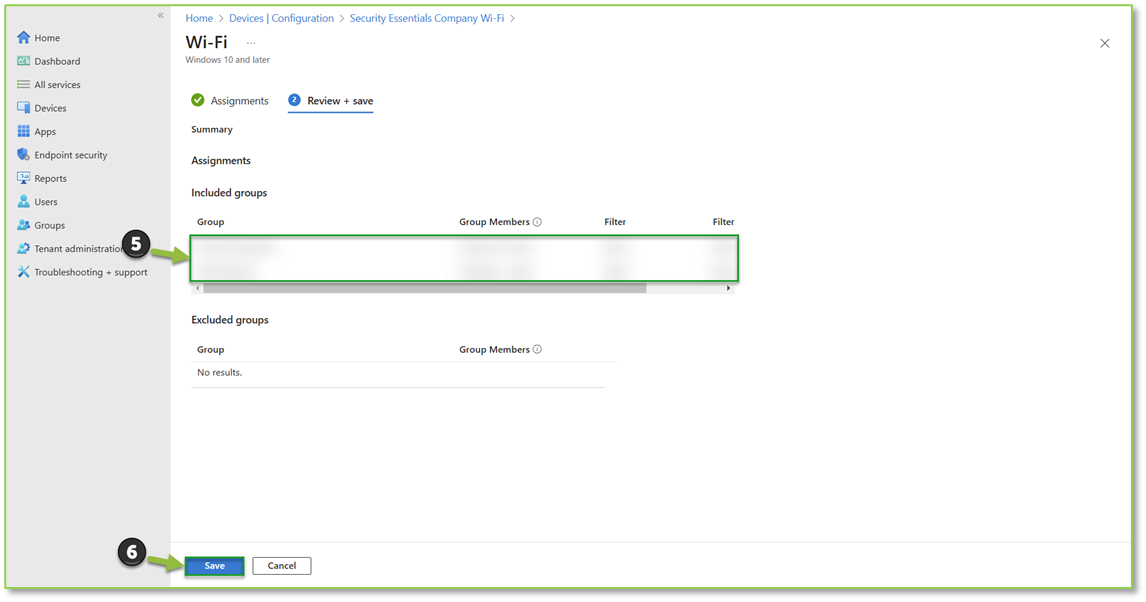1146x602 pixels.
Task: Click info icon next to Included Group Members
Action: coord(537,222)
